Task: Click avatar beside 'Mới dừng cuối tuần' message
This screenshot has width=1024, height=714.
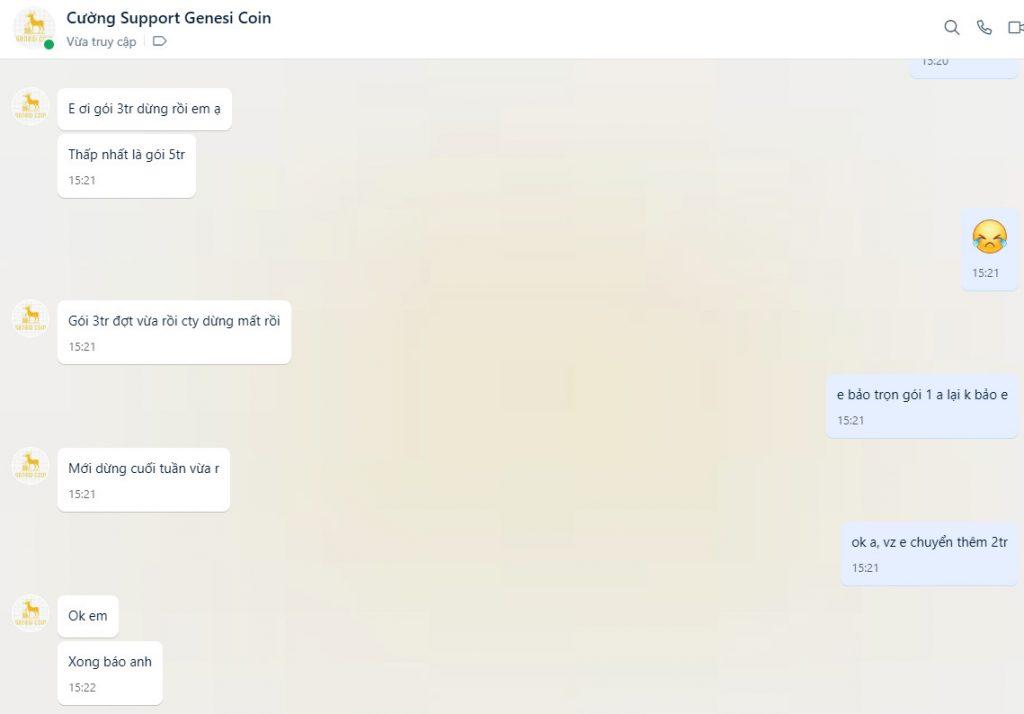Action: point(31,466)
